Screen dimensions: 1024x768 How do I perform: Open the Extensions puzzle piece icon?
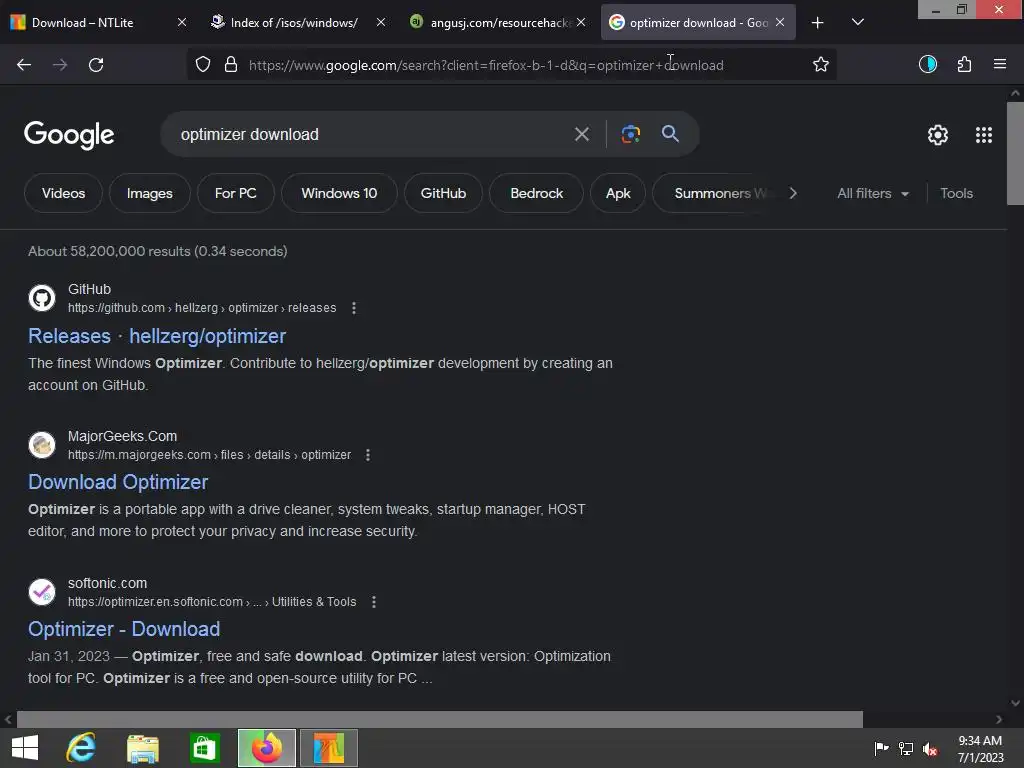tap(964, 65)
